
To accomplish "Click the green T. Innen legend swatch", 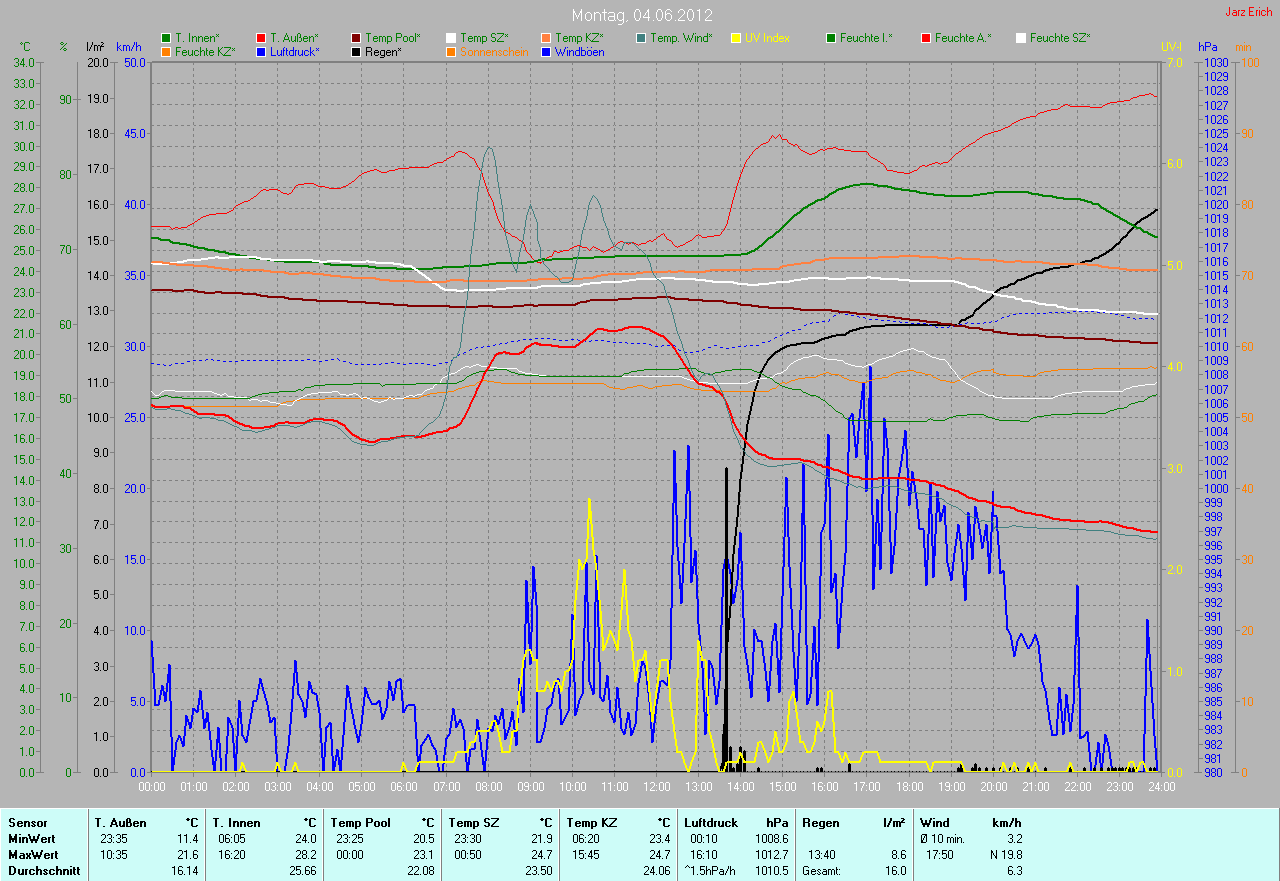I will click(166, 38).
